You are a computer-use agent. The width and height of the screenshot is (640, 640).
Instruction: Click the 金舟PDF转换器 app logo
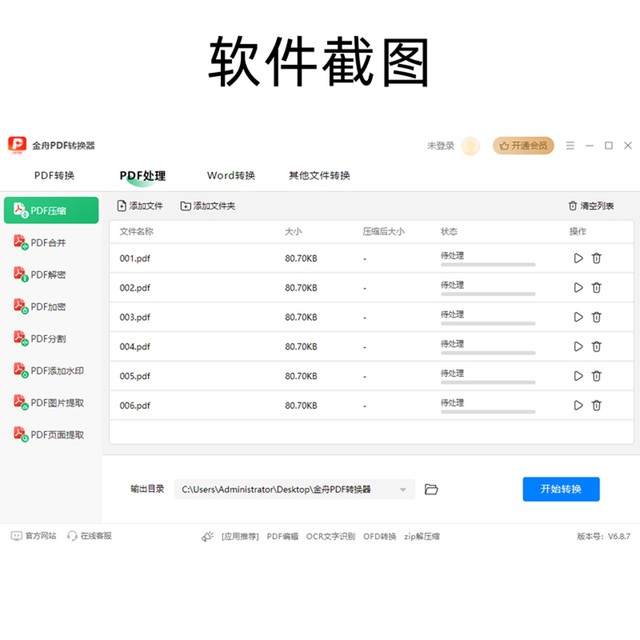(x=17, y=145)
